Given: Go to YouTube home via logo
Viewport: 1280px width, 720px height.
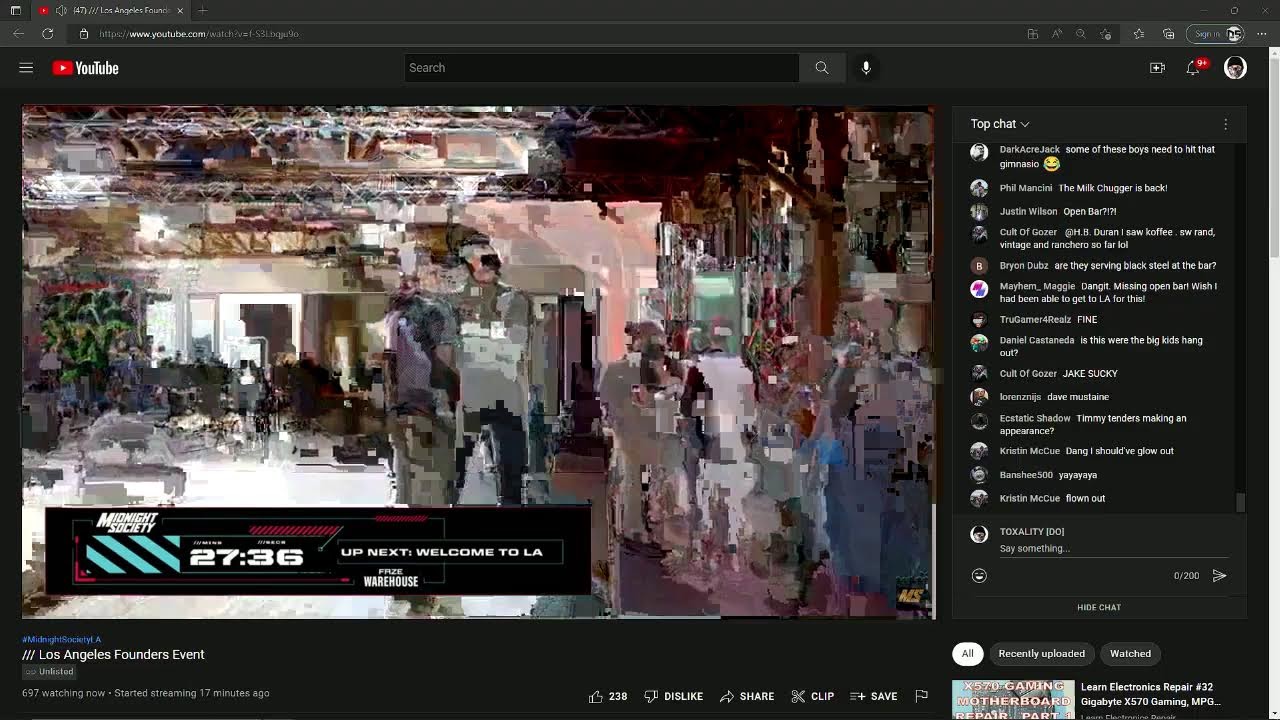Looking at the screenshot, I should 86,68.
